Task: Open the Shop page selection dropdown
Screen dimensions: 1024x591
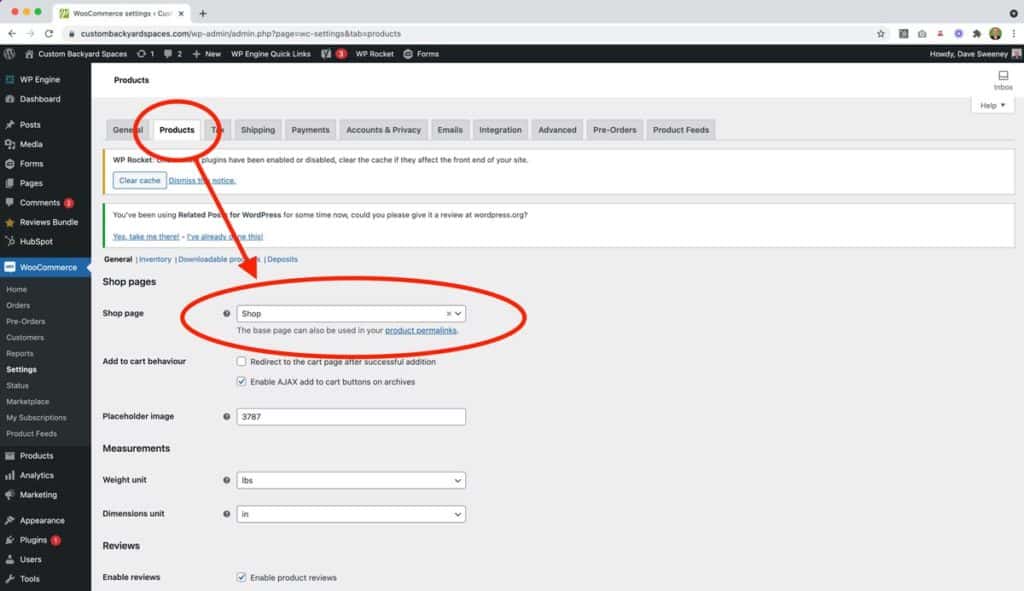Action: (x=351, y=312)
